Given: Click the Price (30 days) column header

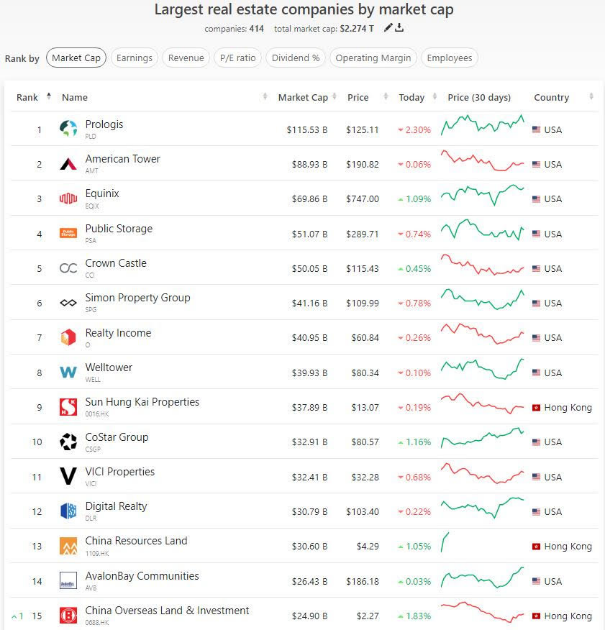Looking at the screenshot, I should point(479,97).
